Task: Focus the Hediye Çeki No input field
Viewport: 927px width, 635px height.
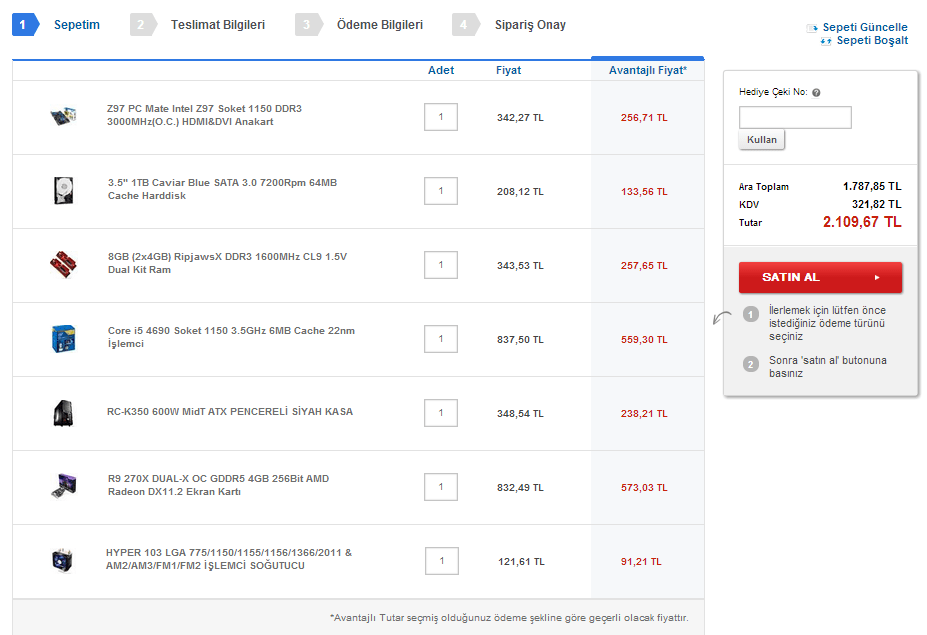Action: tap(795, 117)
